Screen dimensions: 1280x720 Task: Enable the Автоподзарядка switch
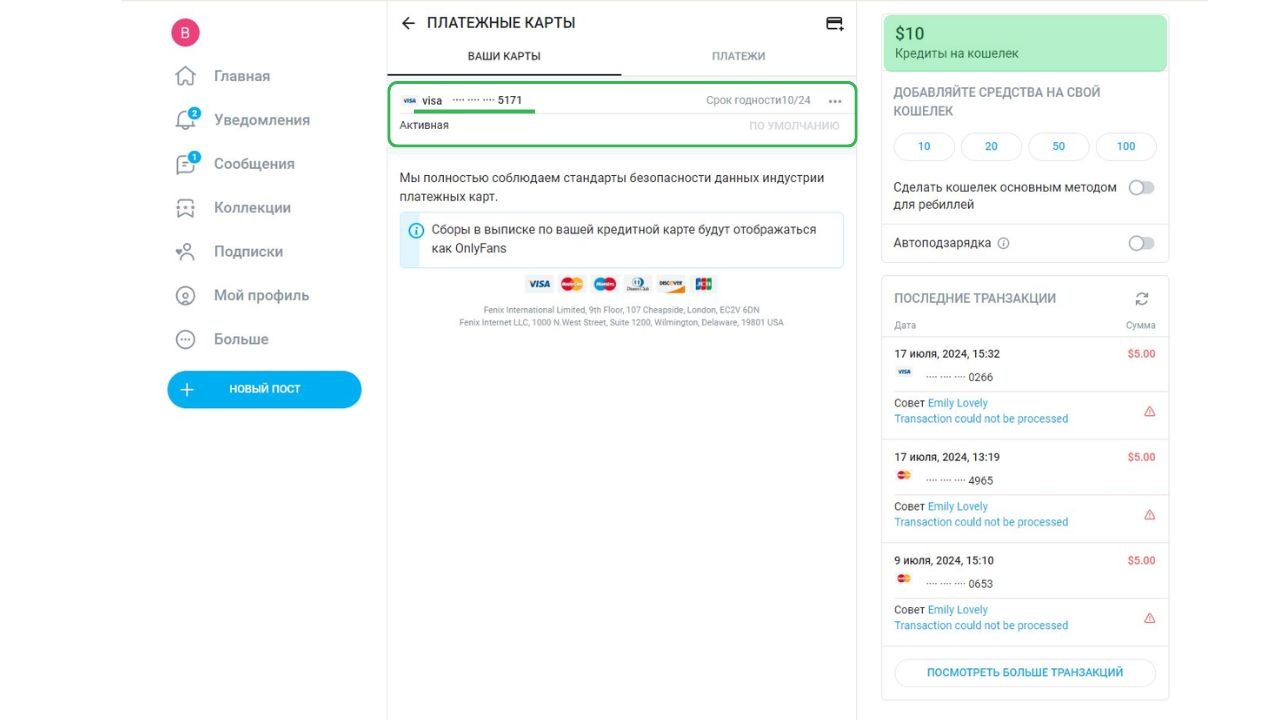click(x=1141, y=243)
